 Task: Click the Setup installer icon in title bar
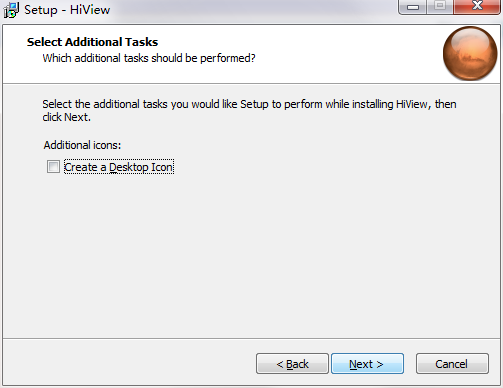pos(11,10)
